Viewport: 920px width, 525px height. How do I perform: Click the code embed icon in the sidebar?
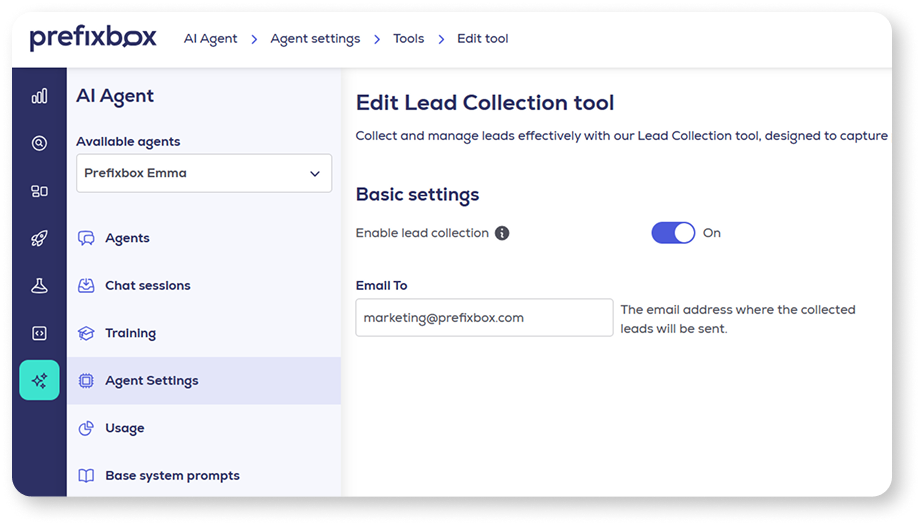(39, 333)
